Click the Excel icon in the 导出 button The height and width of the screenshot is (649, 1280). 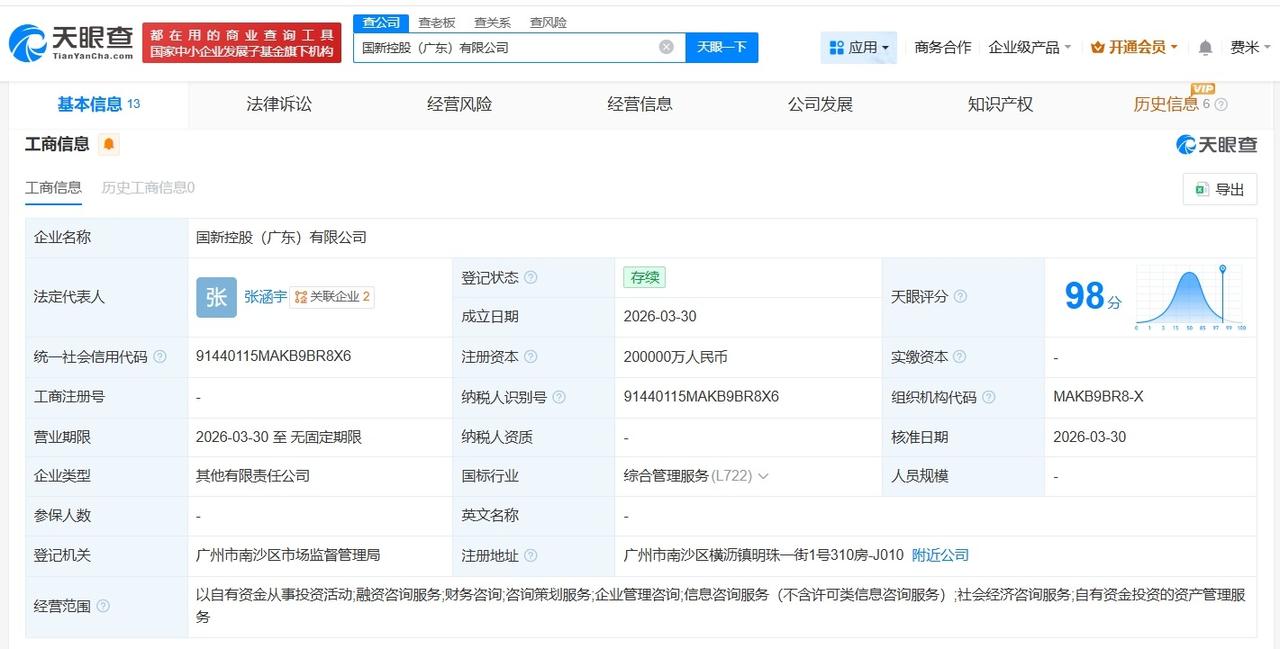tap(1199, 189)
